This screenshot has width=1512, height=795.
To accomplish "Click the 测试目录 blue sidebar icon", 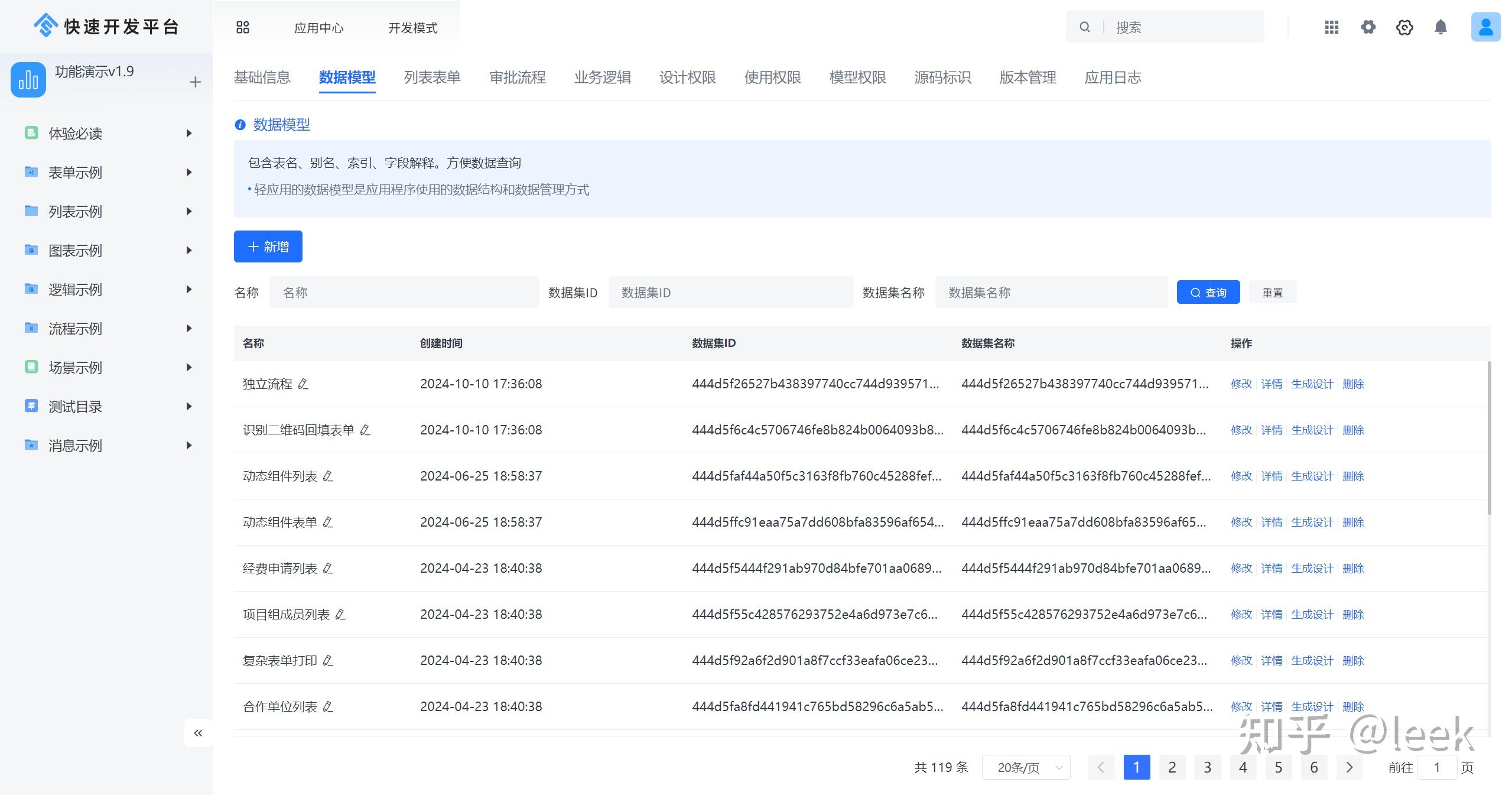I will tap(31, 406).
